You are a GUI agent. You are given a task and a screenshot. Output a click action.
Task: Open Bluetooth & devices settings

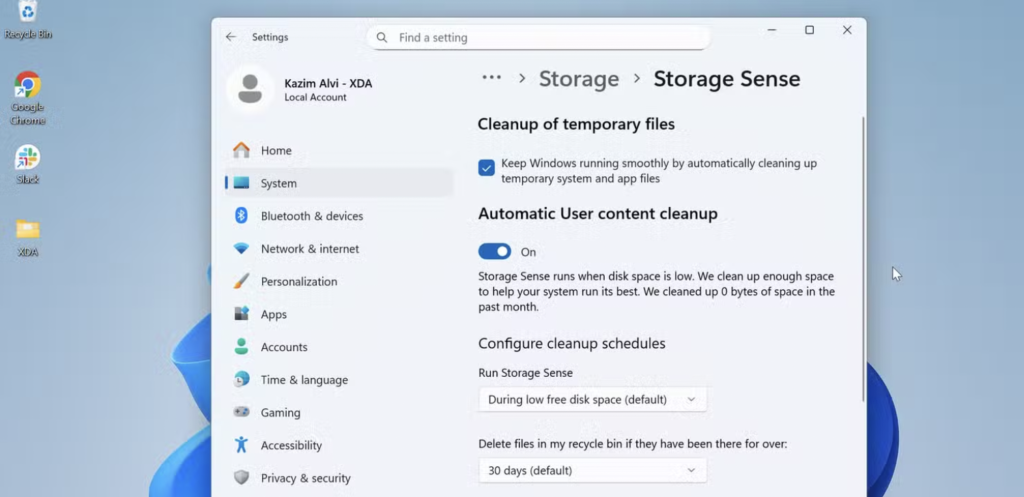[x=311, y=216]
